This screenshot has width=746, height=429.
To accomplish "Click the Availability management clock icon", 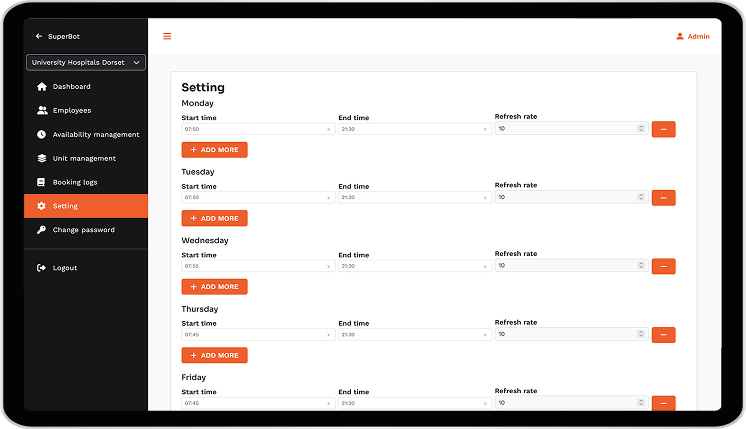I will click(x=41, y=135).
